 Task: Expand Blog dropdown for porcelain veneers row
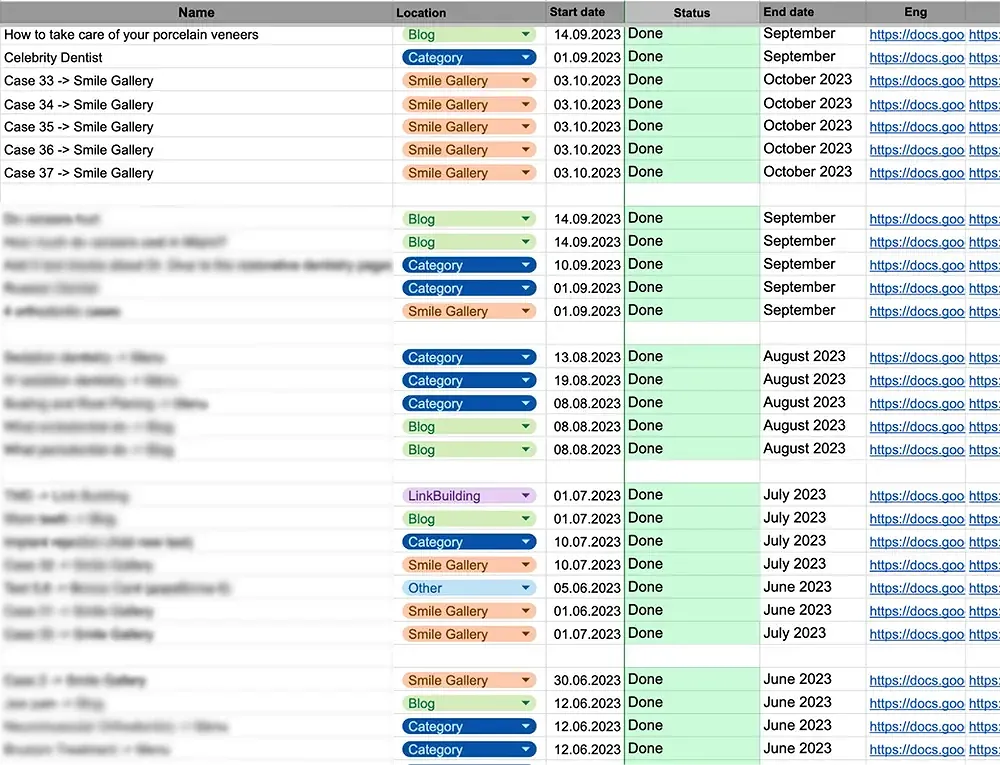526,35
